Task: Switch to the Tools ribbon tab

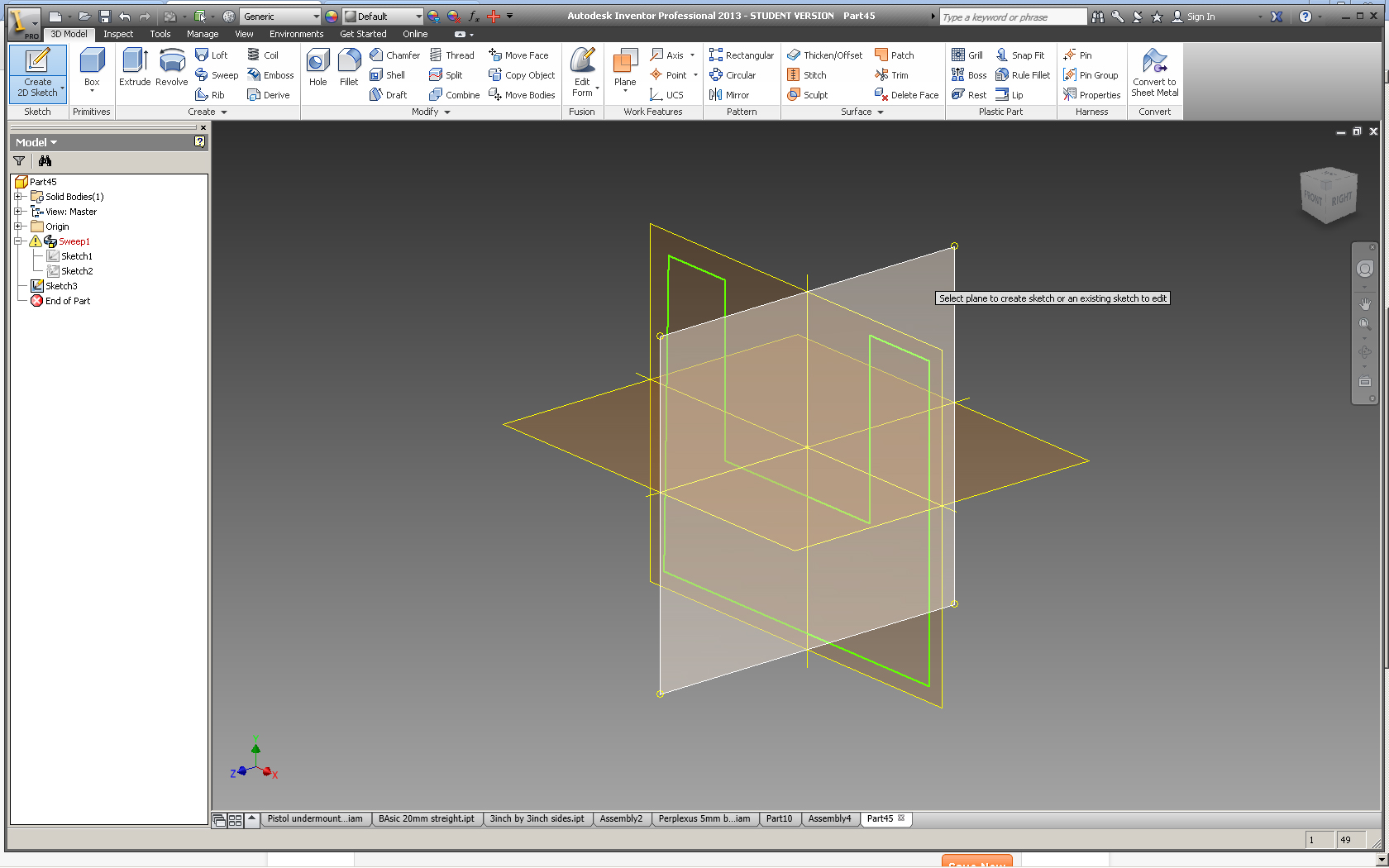Action: 160,34
